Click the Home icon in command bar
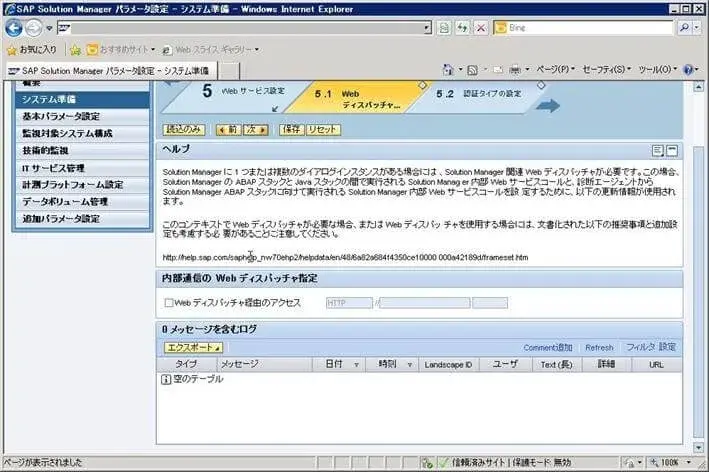This screenshot has width=709, height=472. tap(448, 70)
